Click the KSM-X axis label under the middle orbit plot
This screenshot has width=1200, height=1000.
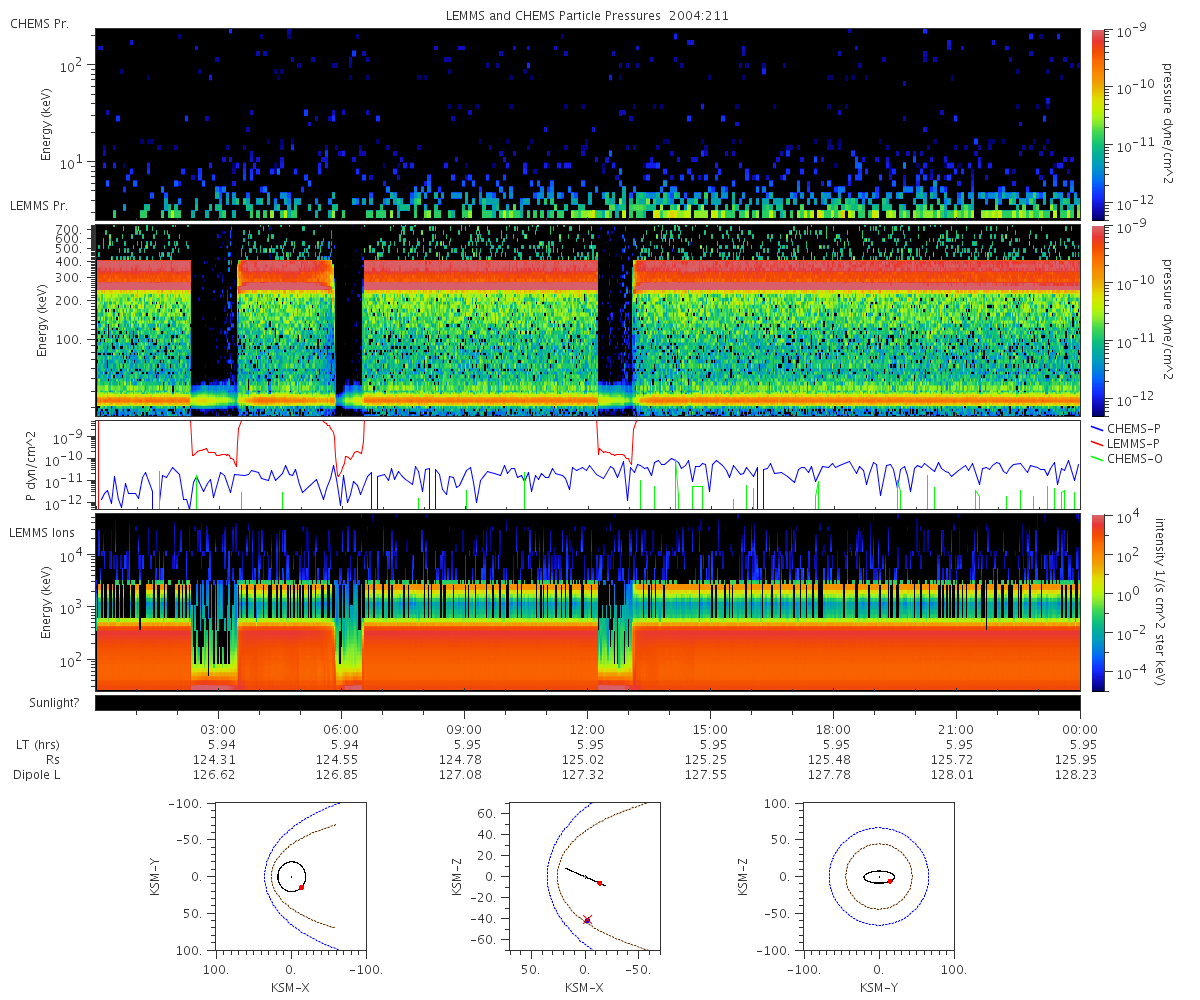(585, 987)
